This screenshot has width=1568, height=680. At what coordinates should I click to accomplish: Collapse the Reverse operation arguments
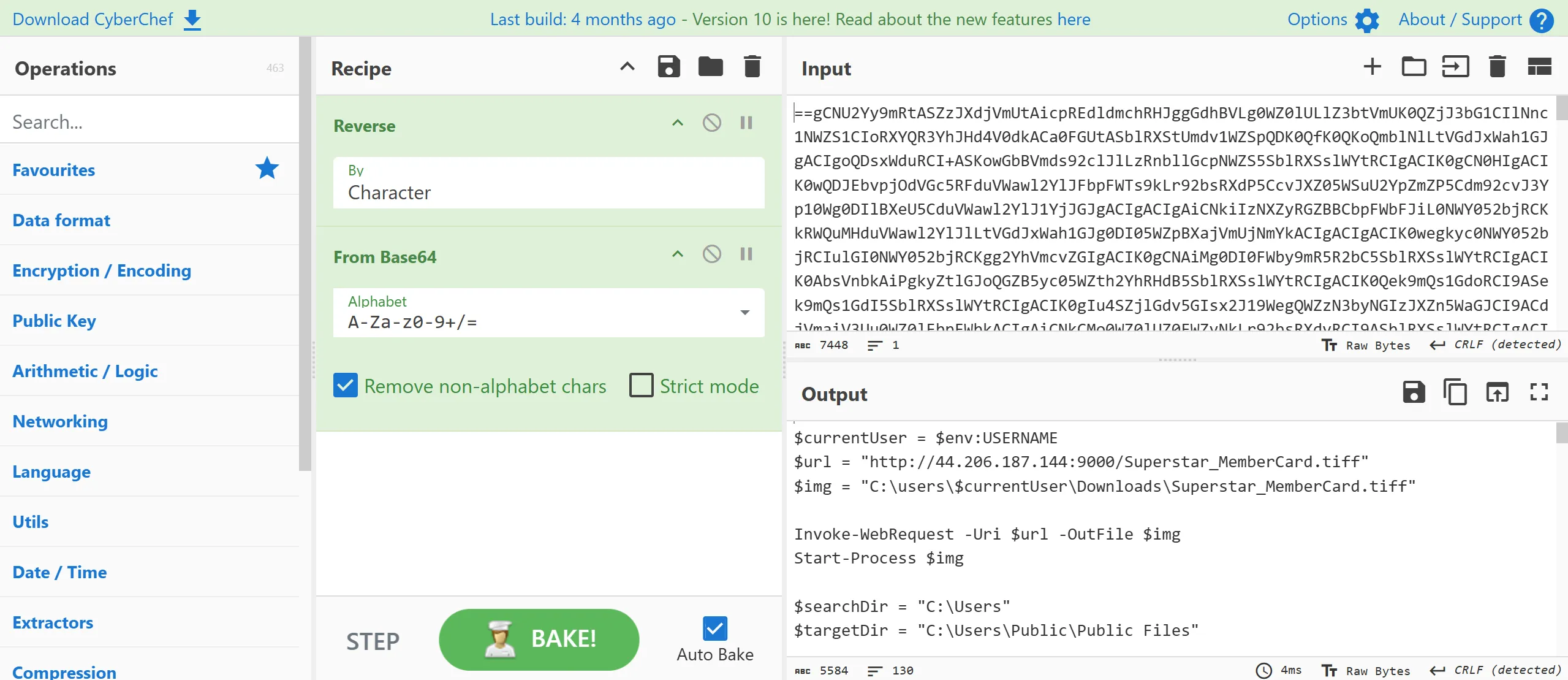click(677, 123)
